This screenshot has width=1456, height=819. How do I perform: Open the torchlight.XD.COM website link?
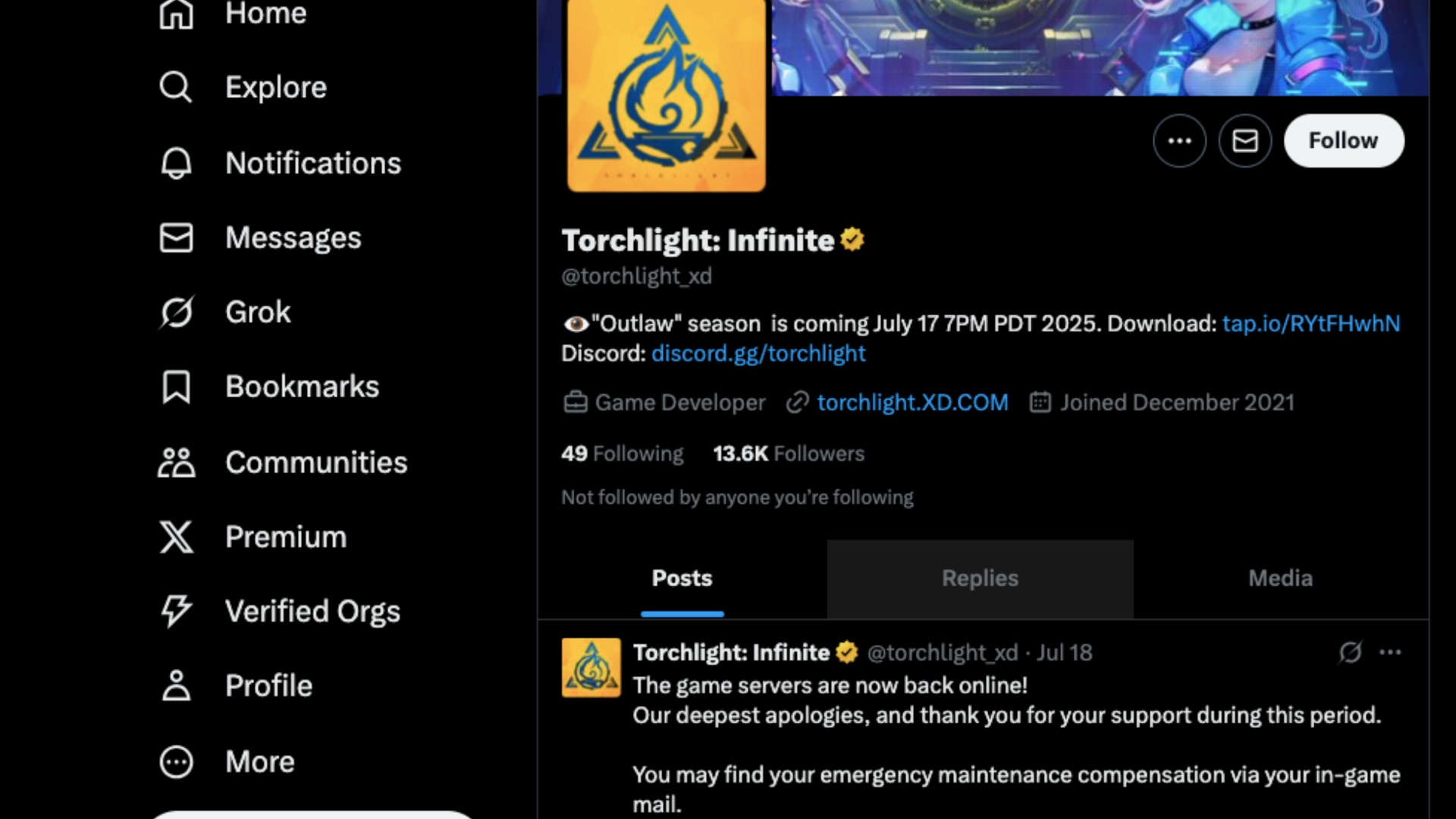tap(912, 403)
